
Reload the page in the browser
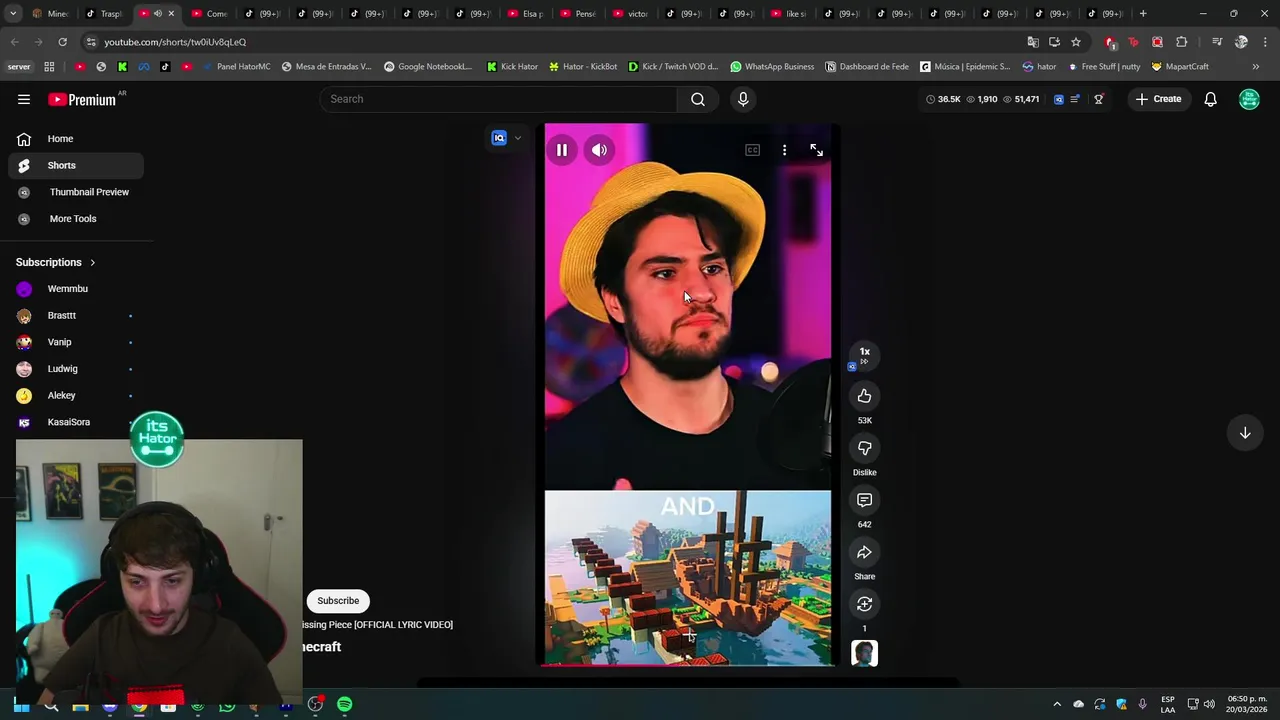[62, 42]
